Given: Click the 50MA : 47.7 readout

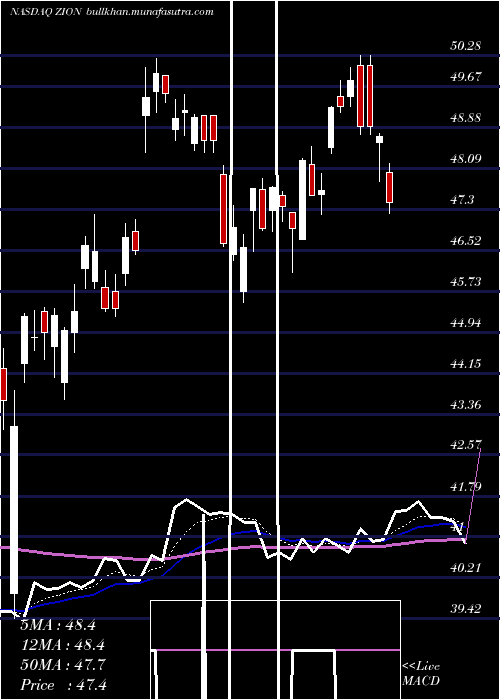Looking at the screenshot, I should pyautogui.click(x=63, y=665).
